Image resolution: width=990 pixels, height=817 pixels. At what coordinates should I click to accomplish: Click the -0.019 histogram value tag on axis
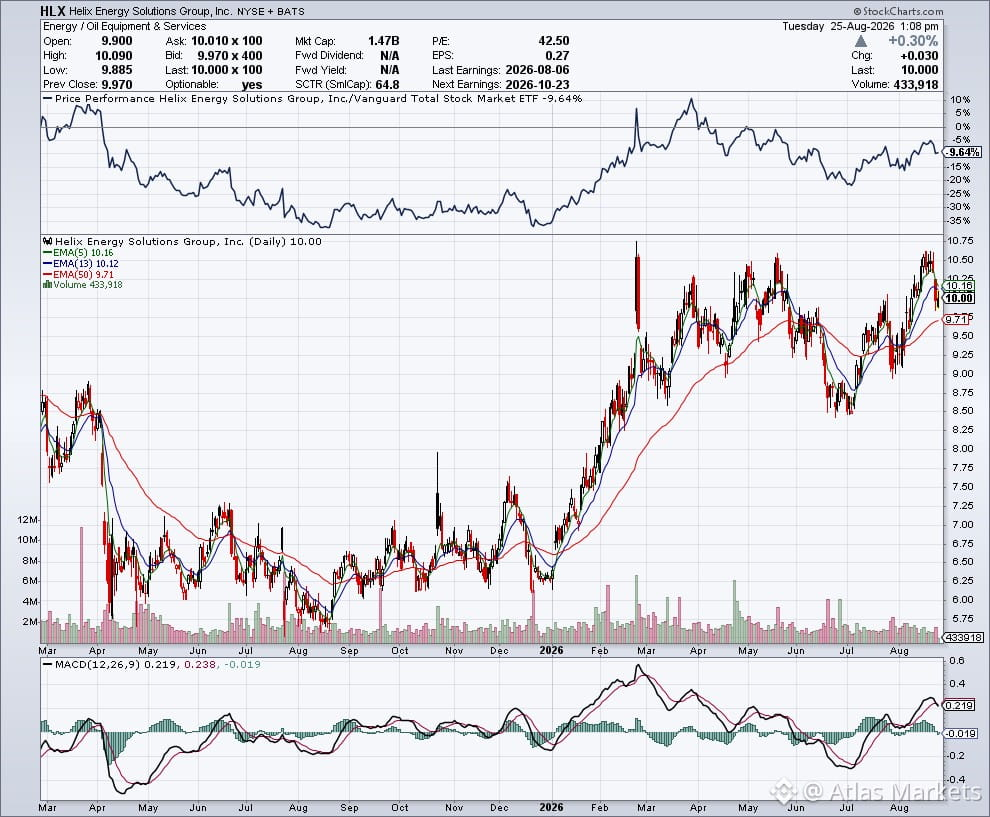960,734
